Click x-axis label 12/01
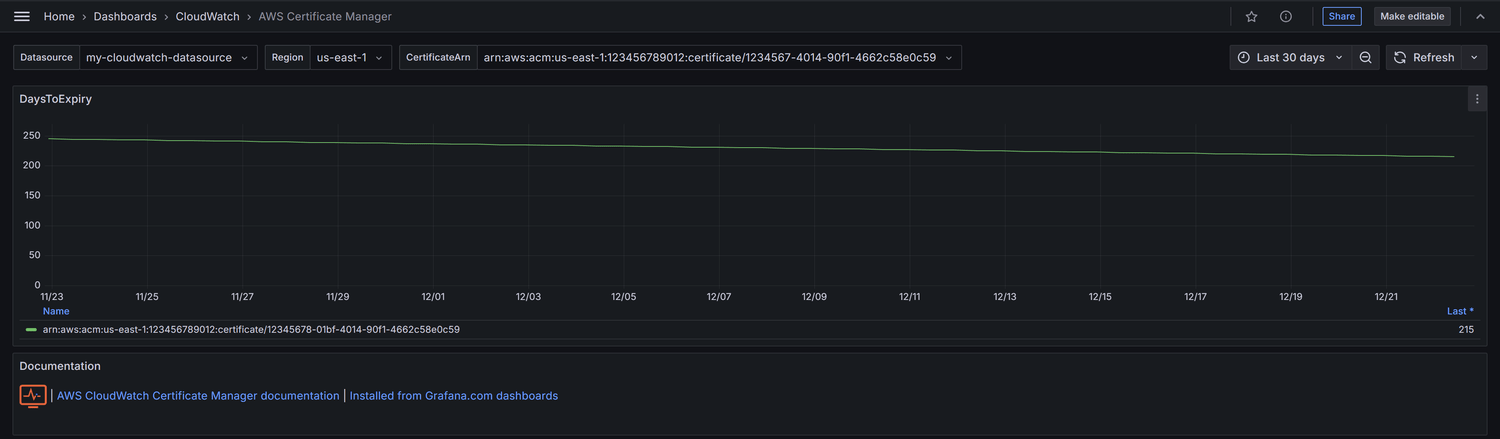 [433, 297]
